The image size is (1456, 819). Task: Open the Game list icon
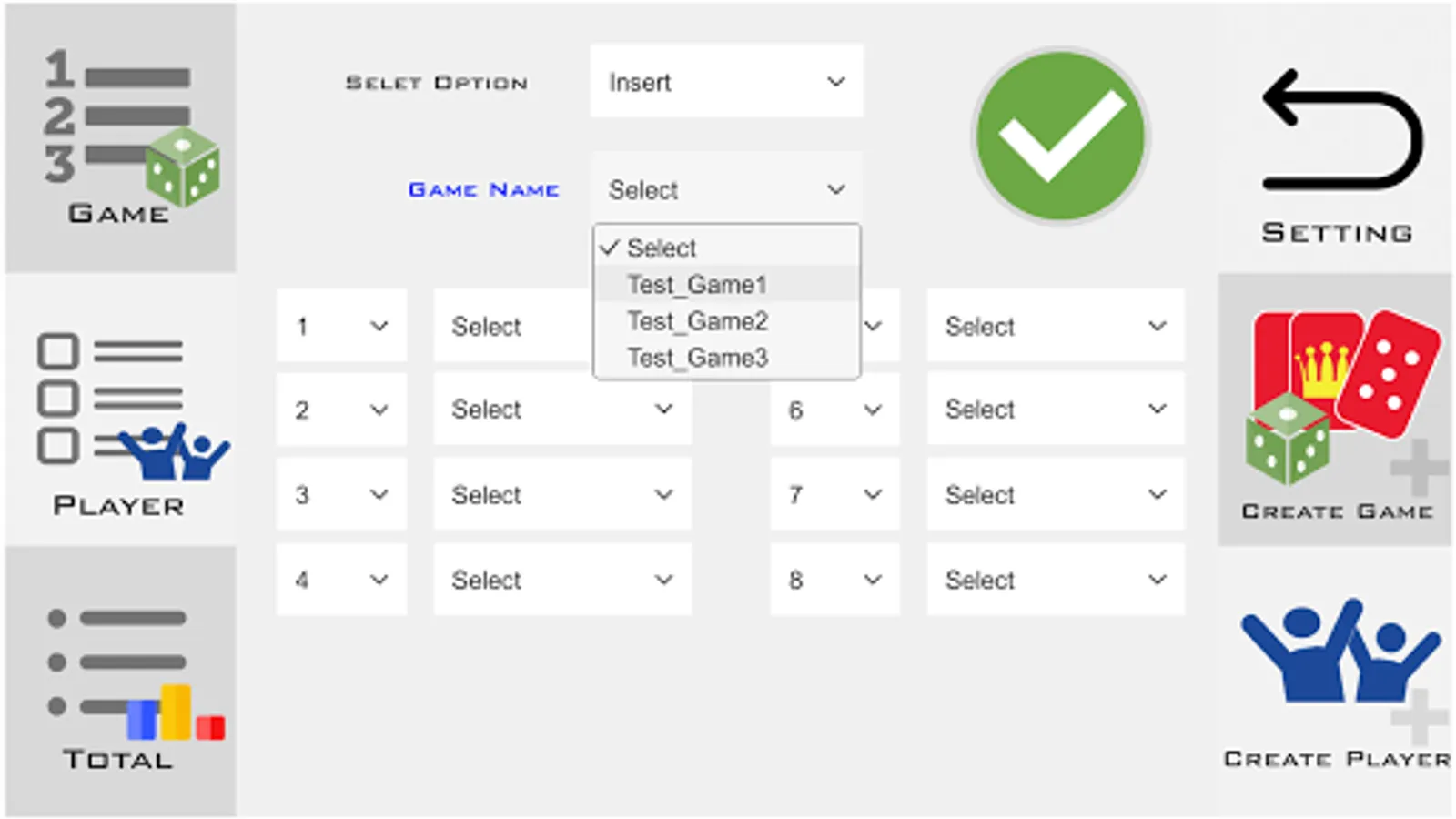[x=120, y=136]
